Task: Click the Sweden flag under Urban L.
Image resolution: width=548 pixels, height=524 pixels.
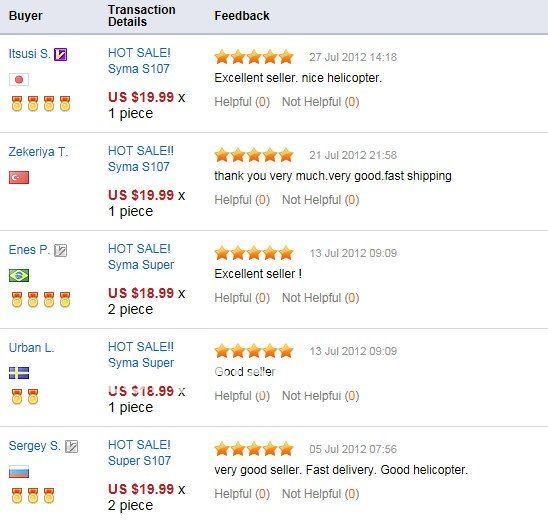Action: [x=19, y=373]
